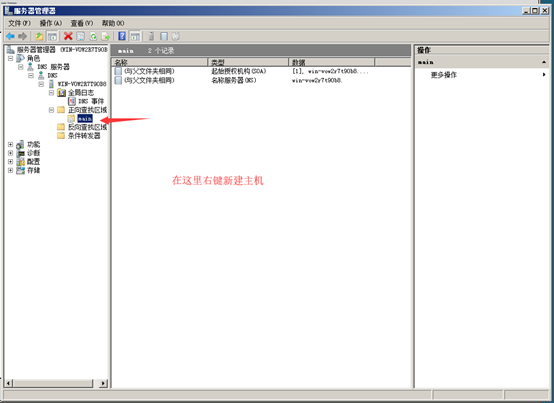
Task: Select the DNS 事件 tree item
Action: [x=91, y=101]
